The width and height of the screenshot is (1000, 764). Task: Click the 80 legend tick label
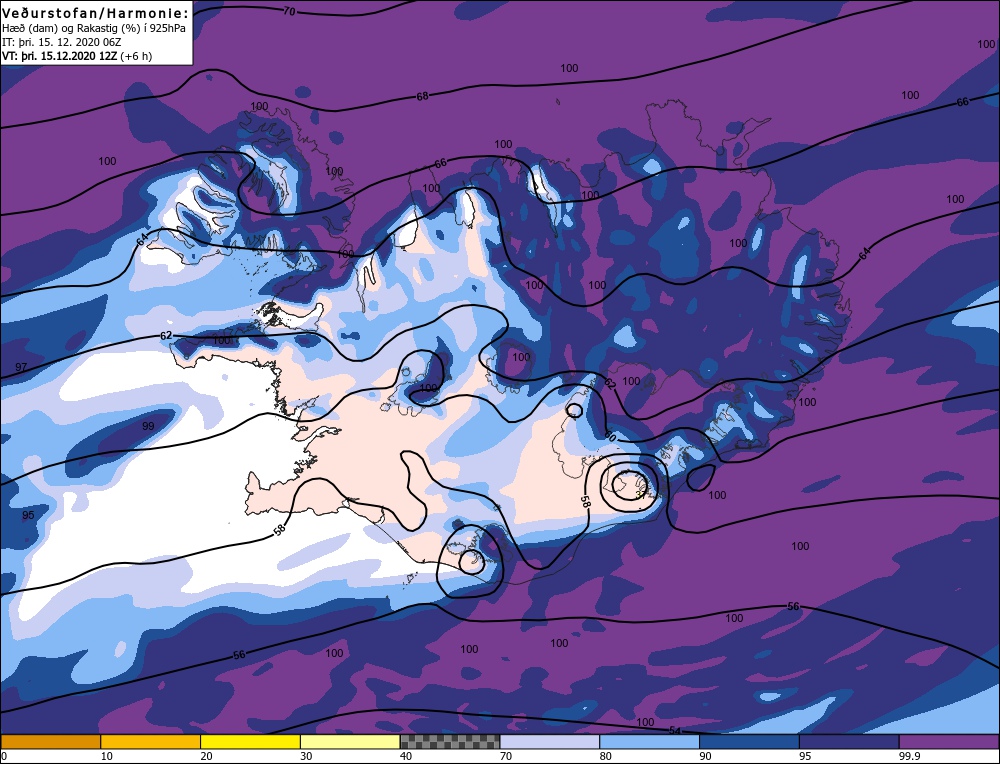tap(605, 756)
